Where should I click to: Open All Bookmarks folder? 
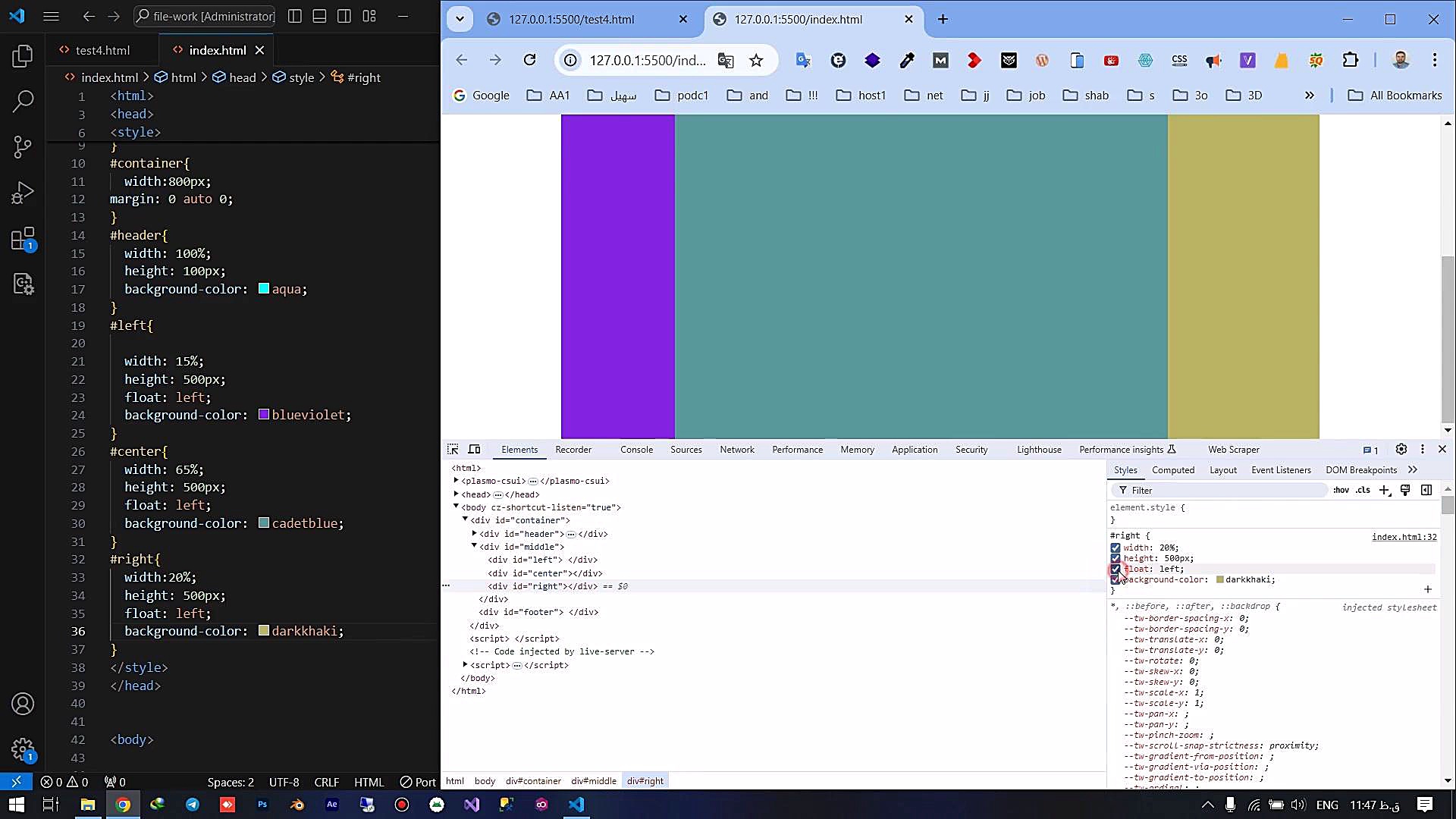tap(1395, 95)
